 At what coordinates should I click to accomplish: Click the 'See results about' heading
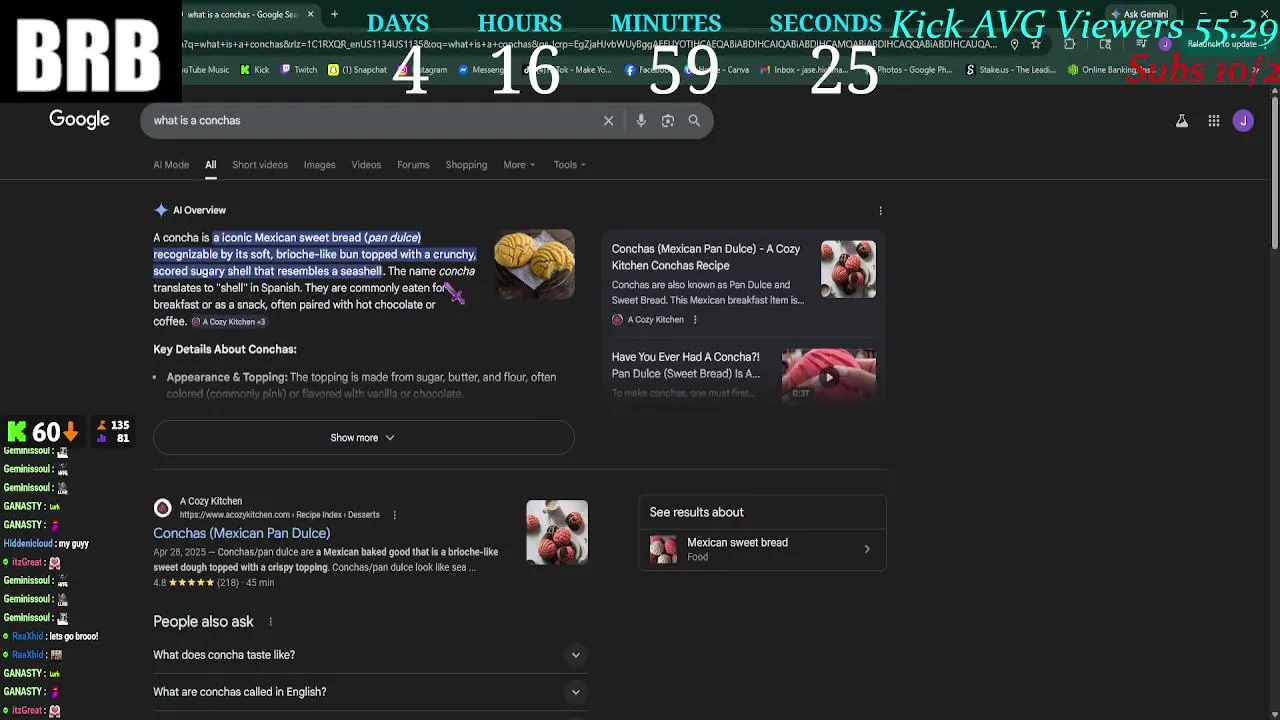pyautogui.click(x=697, y=513)
